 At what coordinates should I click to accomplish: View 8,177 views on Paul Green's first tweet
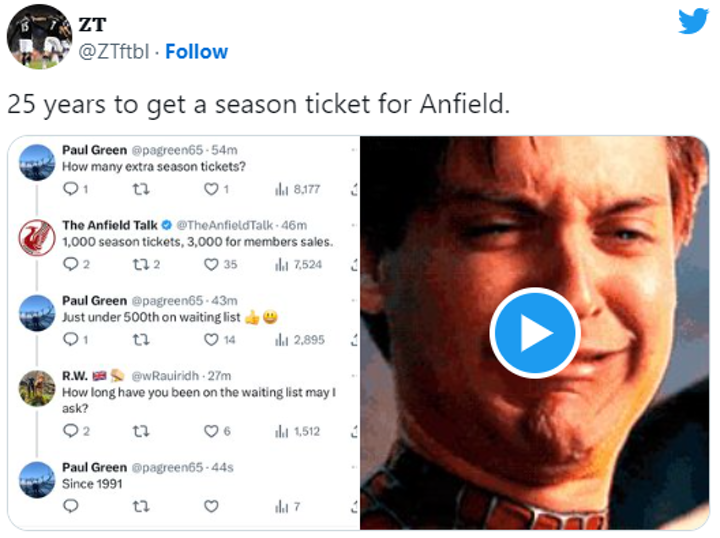296,188
